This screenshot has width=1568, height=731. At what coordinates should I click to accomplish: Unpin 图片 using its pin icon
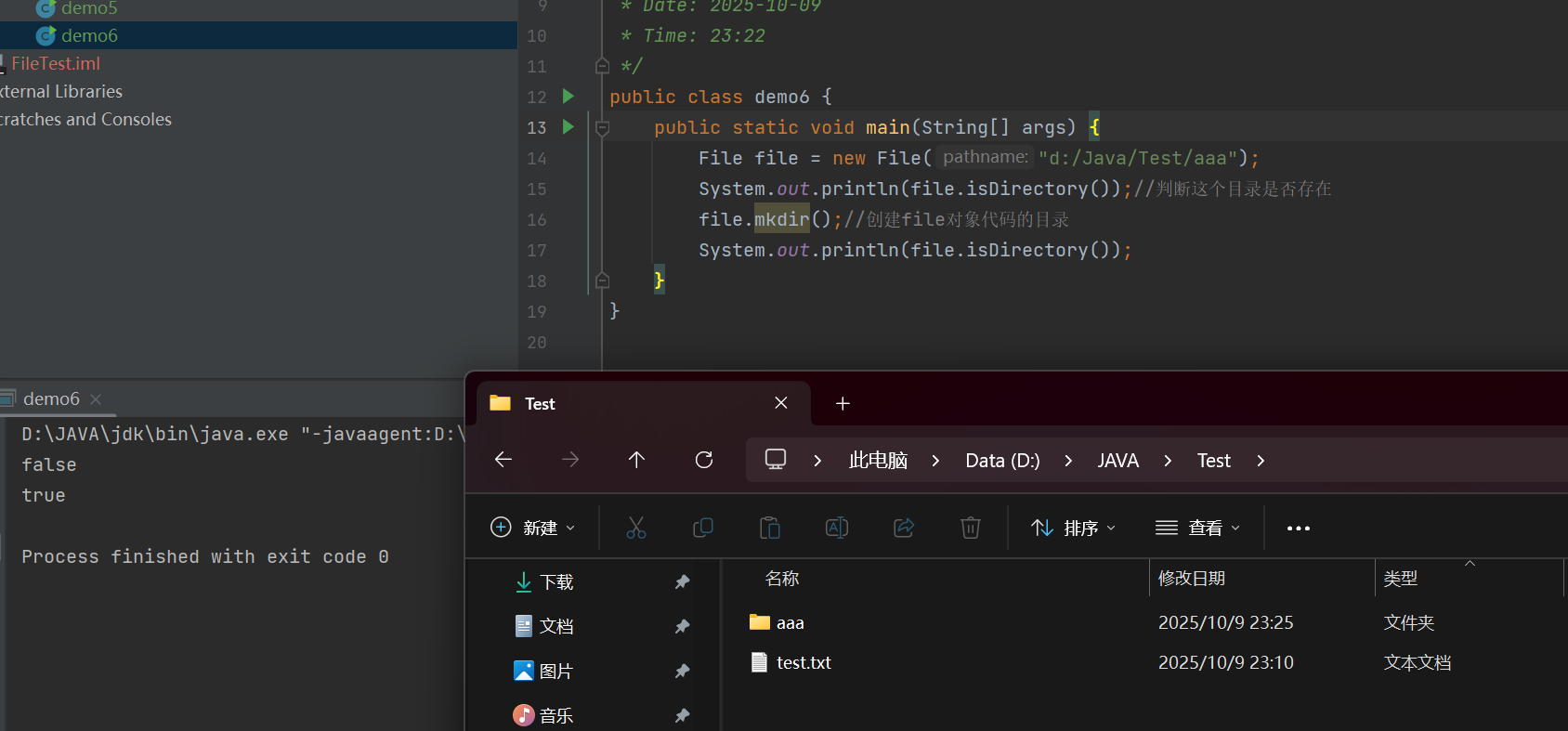(x=682, y=671)
